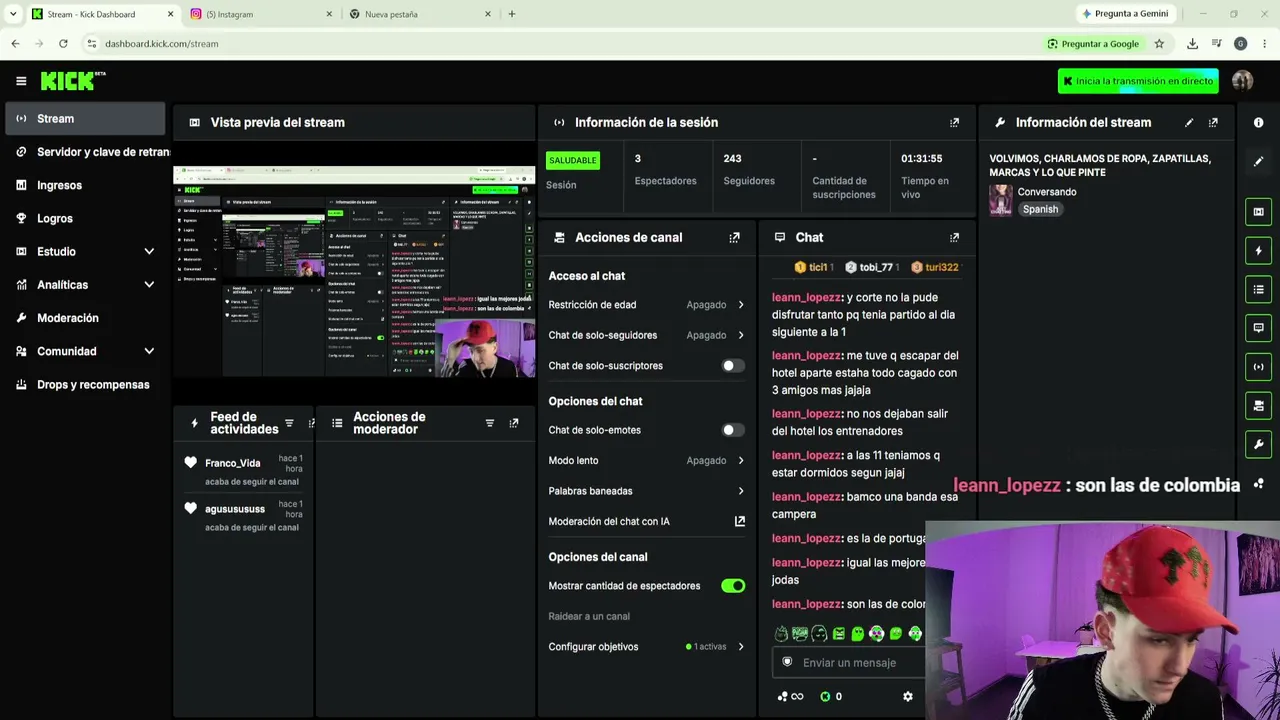Toggle the broadcast session widget in the right rail

point(1258,366)
